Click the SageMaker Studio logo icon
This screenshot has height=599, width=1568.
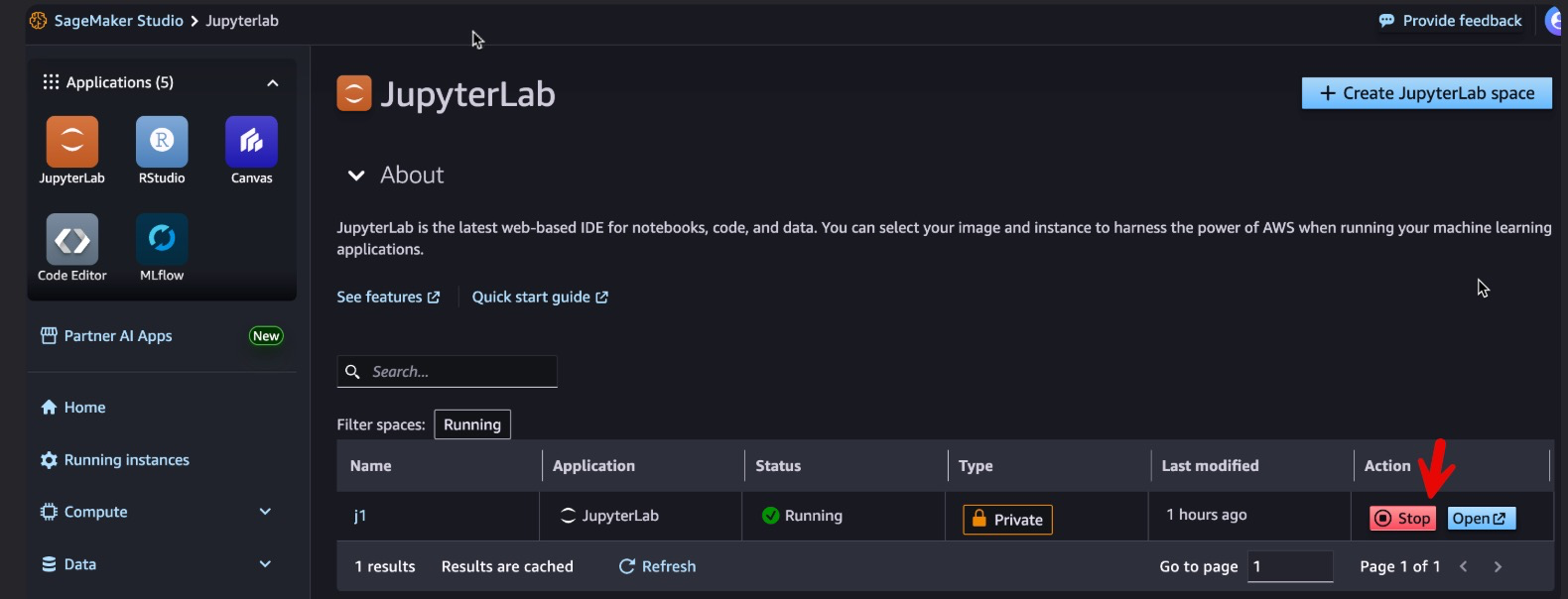click(x=38, y=21)
